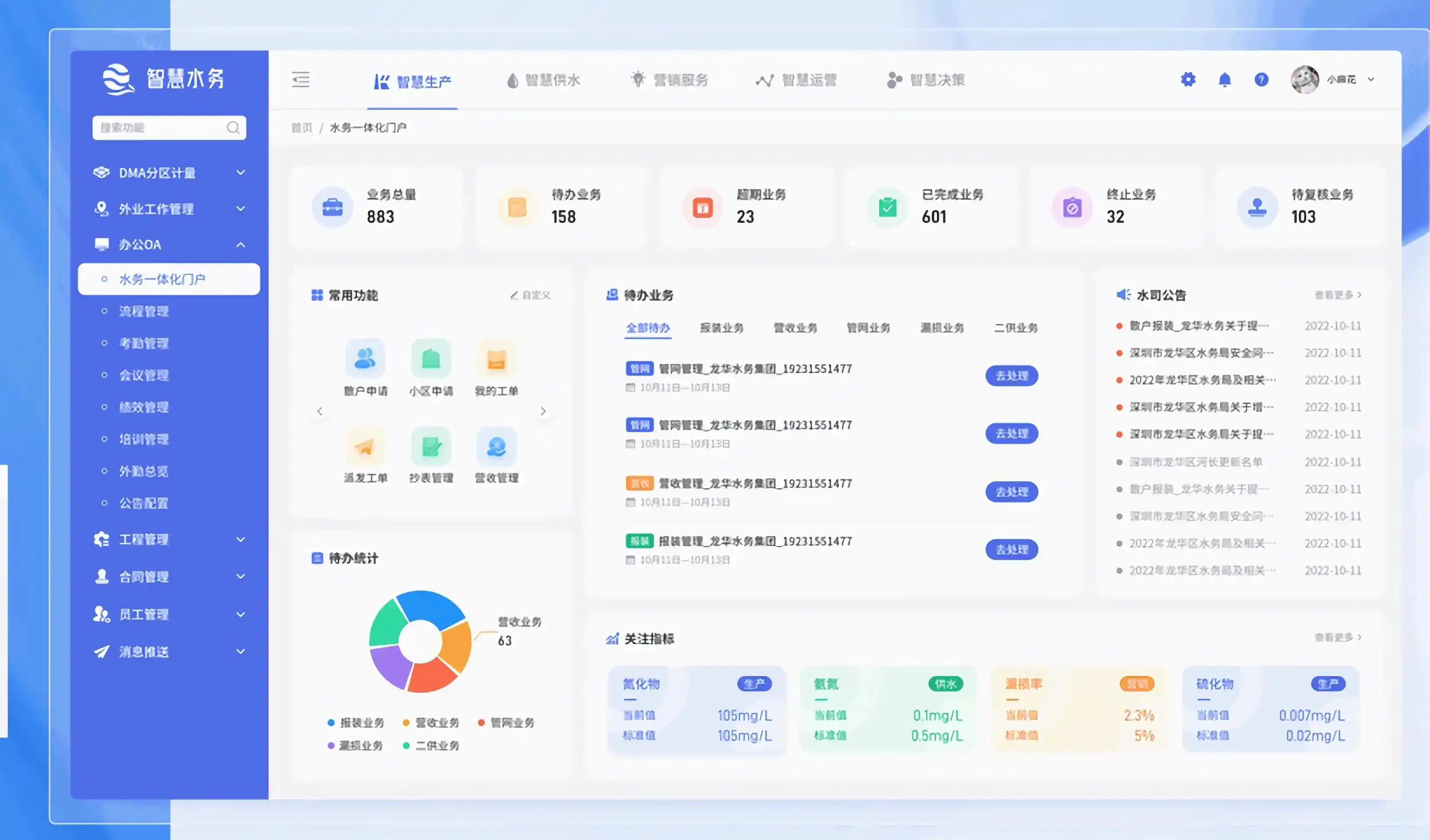Select the 散户申请 icon in 常用功能
The image size is (1430, 840).
pos(366,358)
